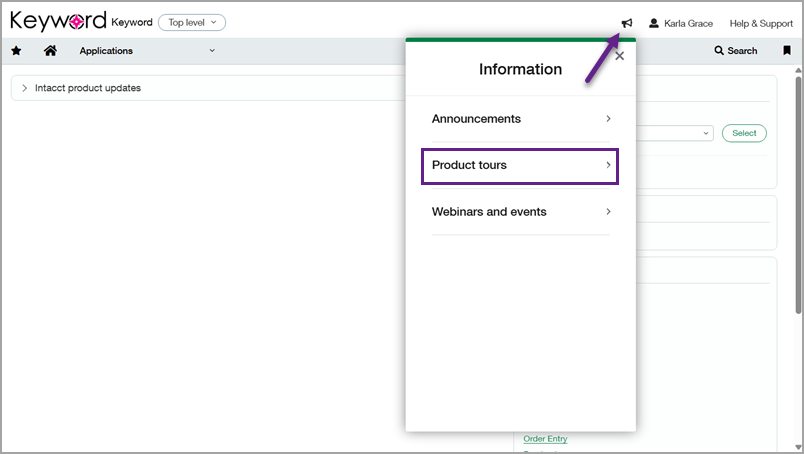The image size is (804, 454).
Task: Open the Applications menu
Action: (x=106, y=51)
